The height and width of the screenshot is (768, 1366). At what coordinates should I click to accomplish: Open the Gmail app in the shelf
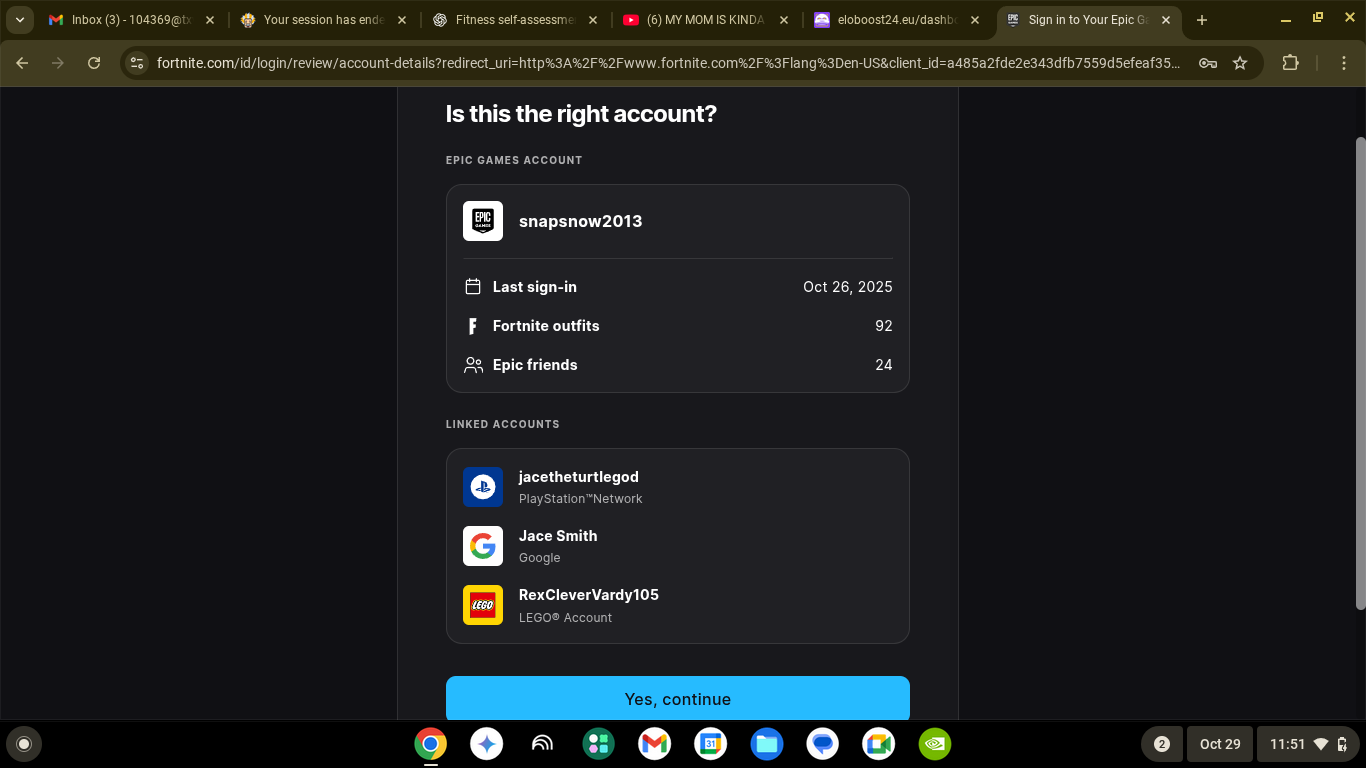point(655,744)
